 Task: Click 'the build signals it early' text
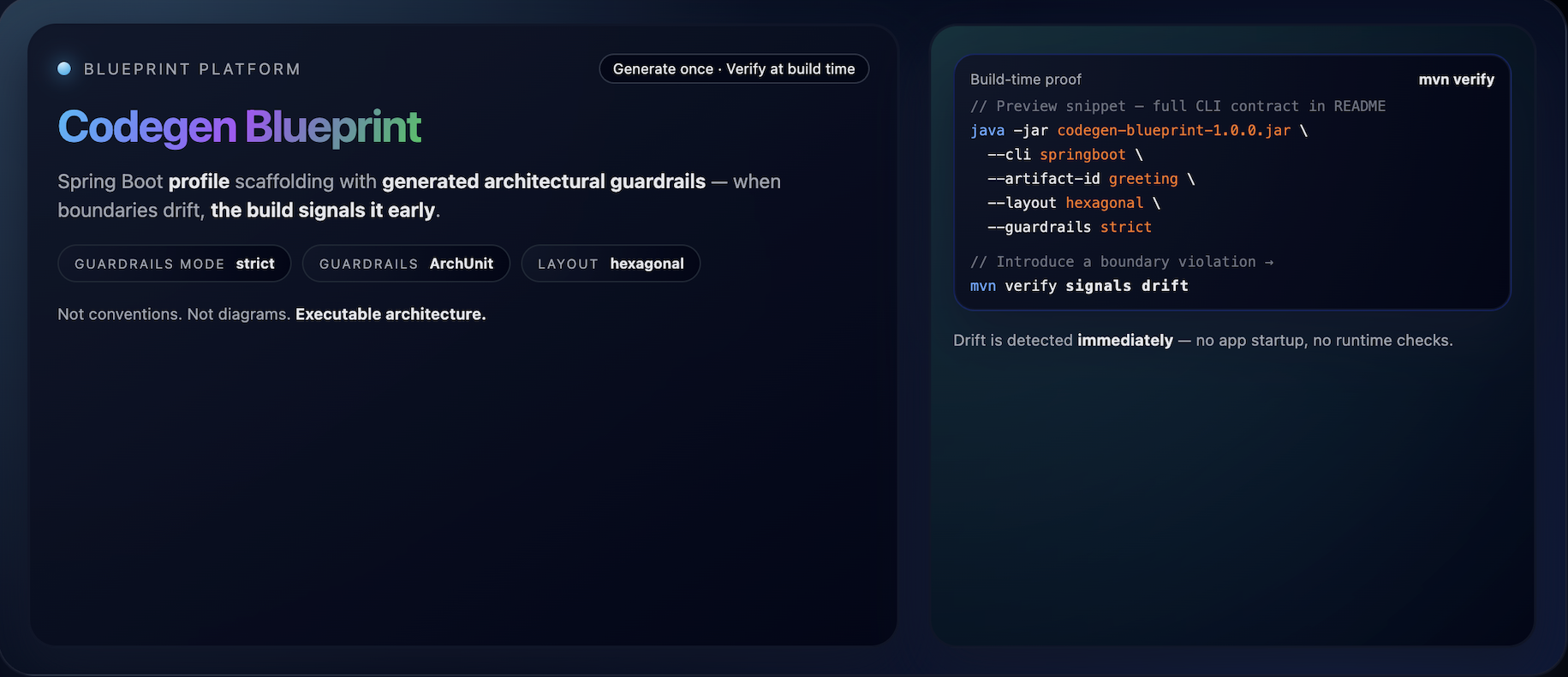tap(323, 211)
